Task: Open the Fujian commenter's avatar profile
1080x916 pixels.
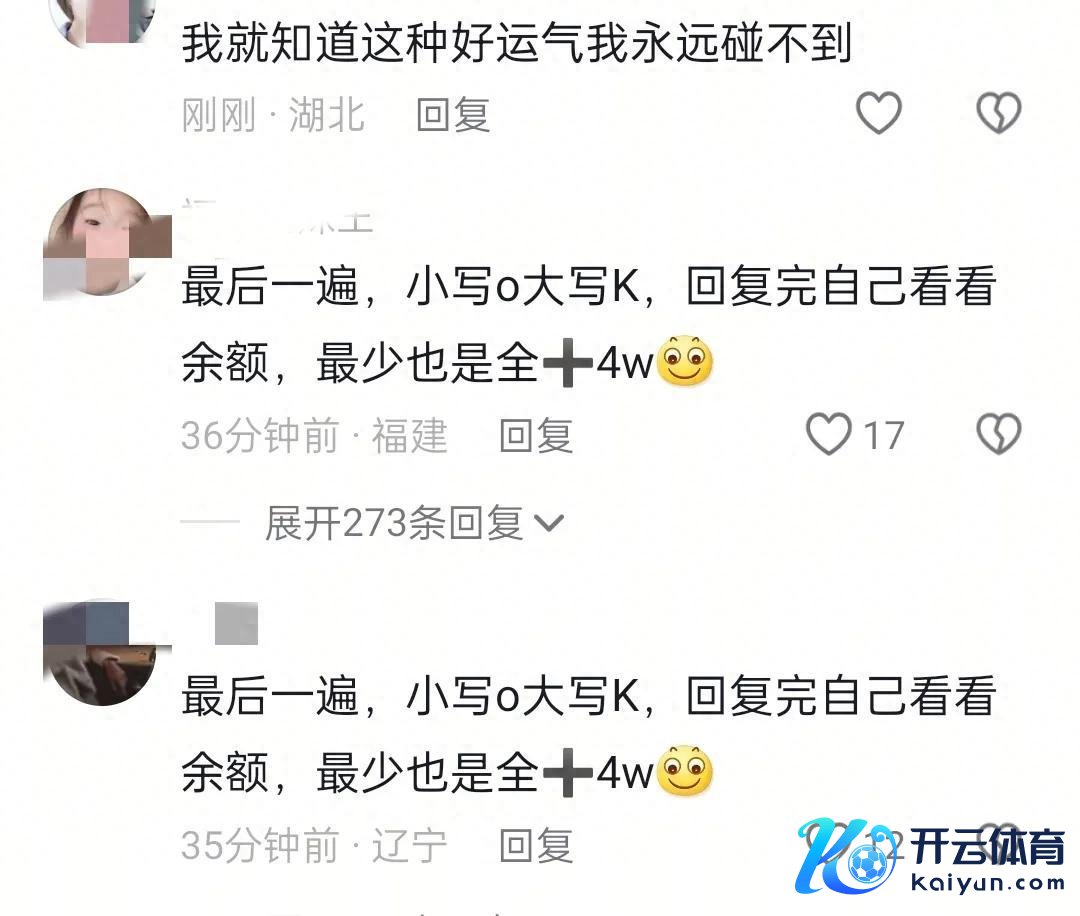Action: [103, 242]
